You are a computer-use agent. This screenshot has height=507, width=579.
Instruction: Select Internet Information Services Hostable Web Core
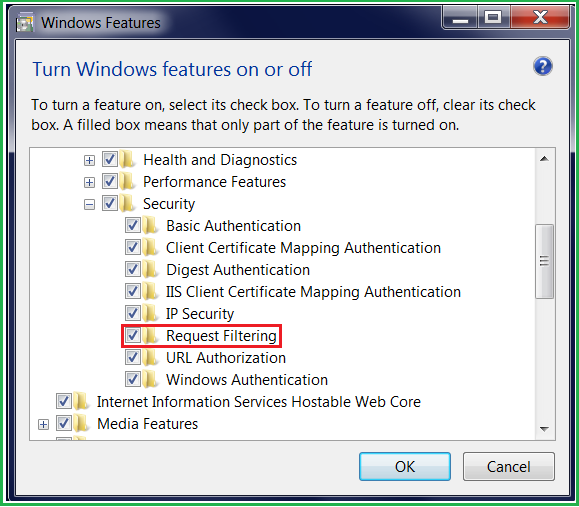258,402
